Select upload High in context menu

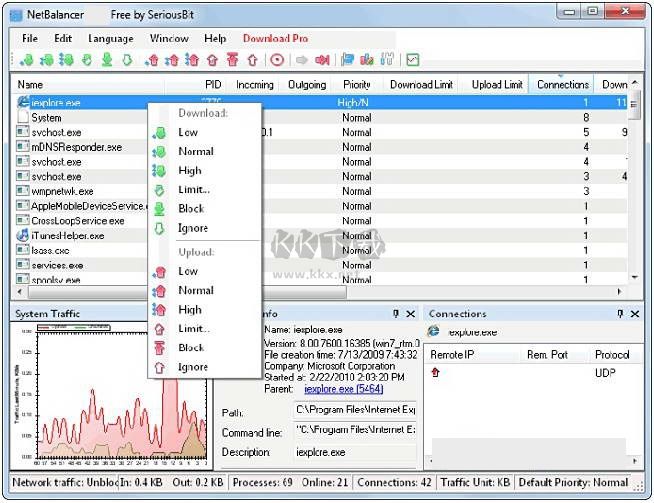click(x=189, y=310)
